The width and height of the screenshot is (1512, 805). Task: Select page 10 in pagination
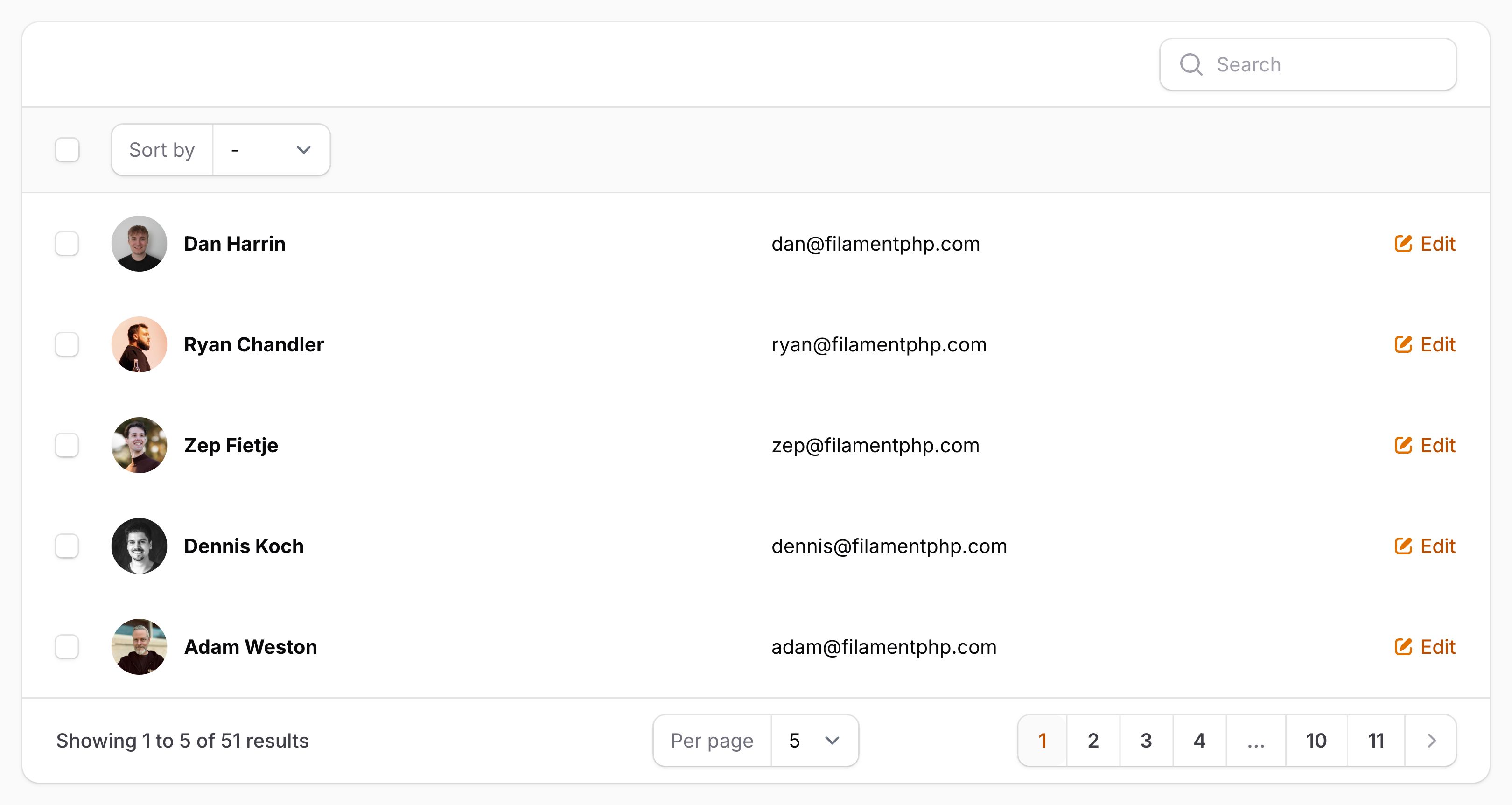[x=1316, y=741]
